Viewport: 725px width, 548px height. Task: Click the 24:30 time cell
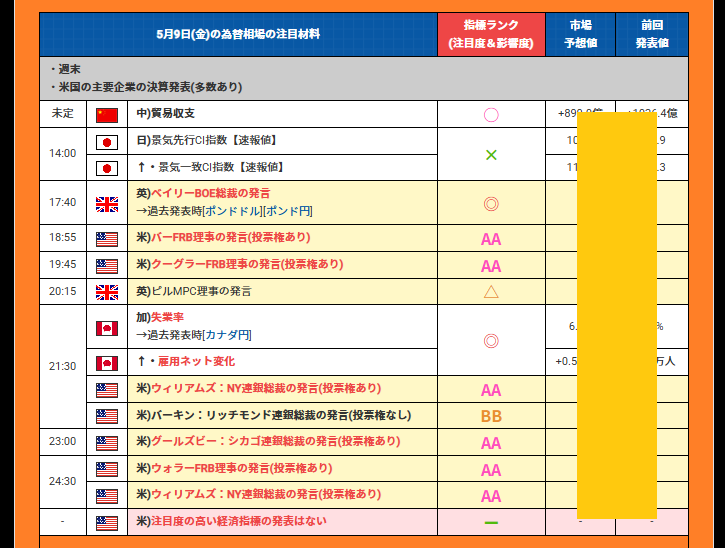pyautogui.click(x=63, y=481)
